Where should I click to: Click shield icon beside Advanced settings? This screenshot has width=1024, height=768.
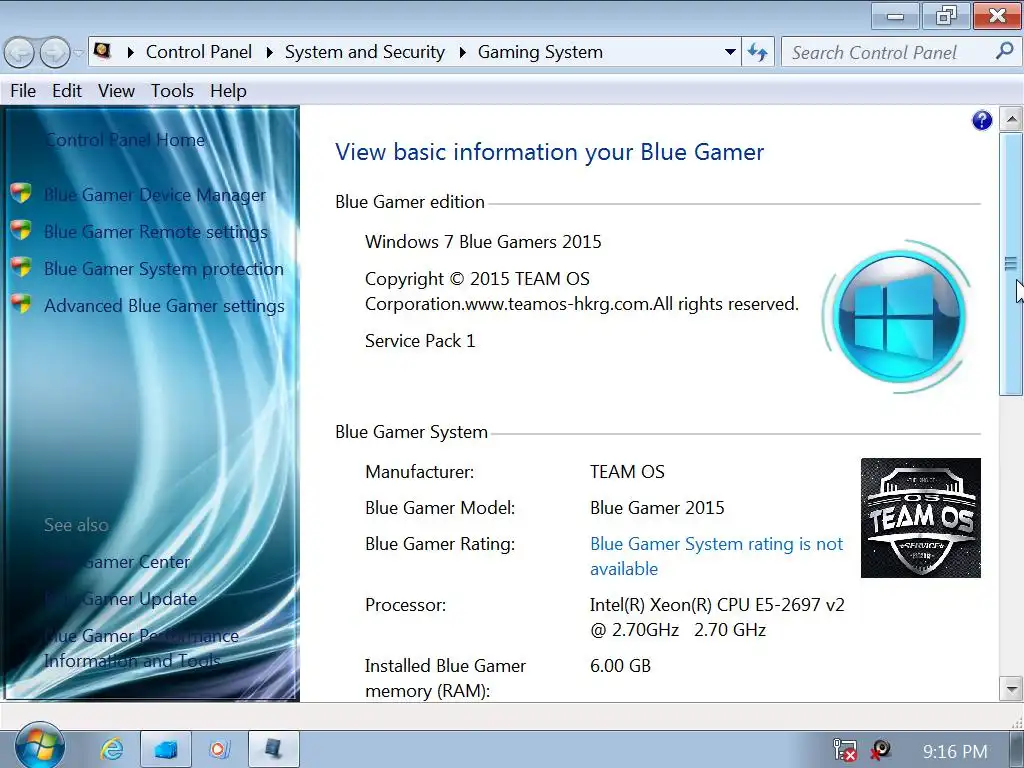(21, 304)
